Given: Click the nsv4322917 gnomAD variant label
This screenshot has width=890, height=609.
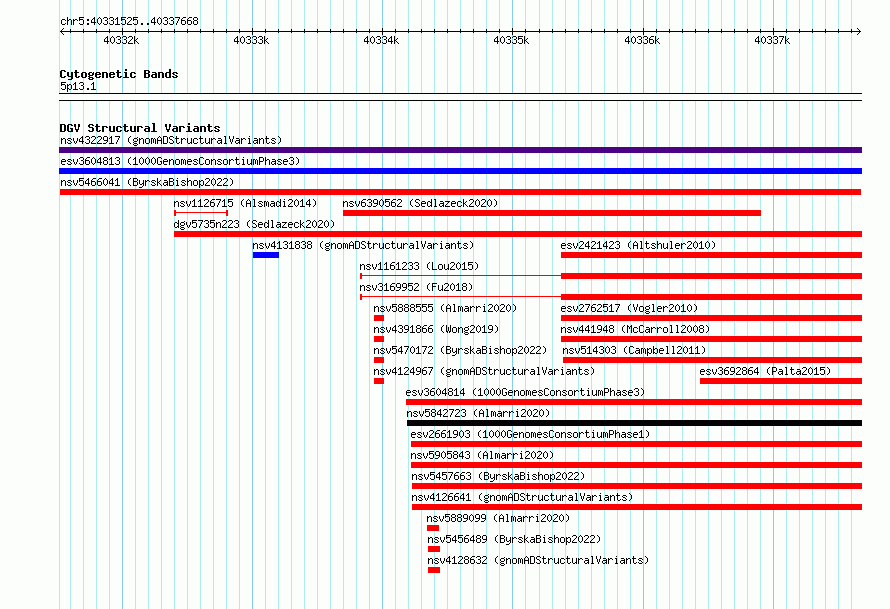Looking at the screenshot, I should pos(171,140).
